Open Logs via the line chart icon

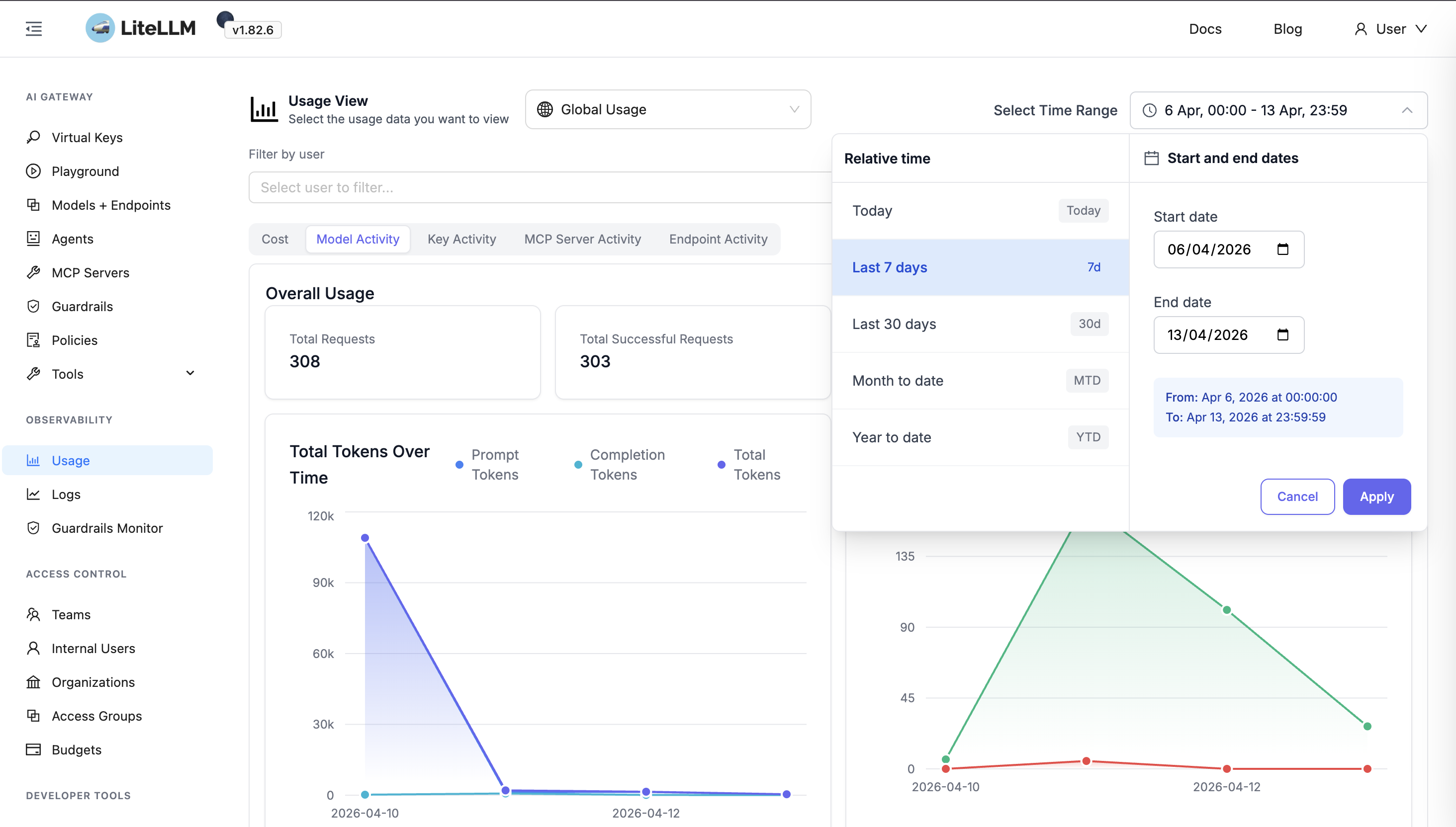point(33,494)
